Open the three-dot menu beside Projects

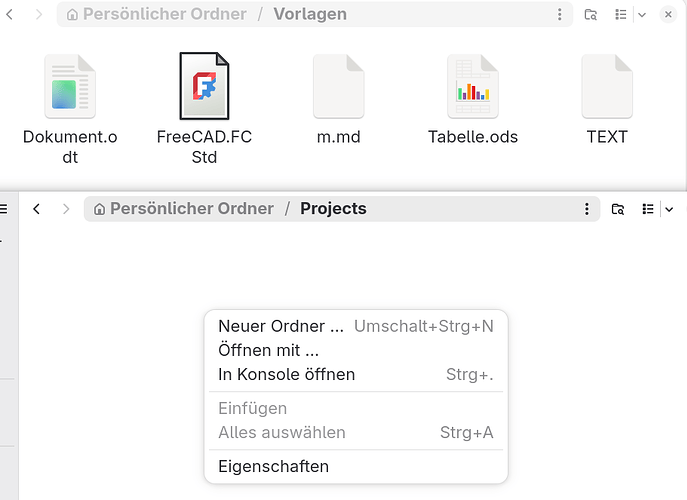click(x=587, y=209)
